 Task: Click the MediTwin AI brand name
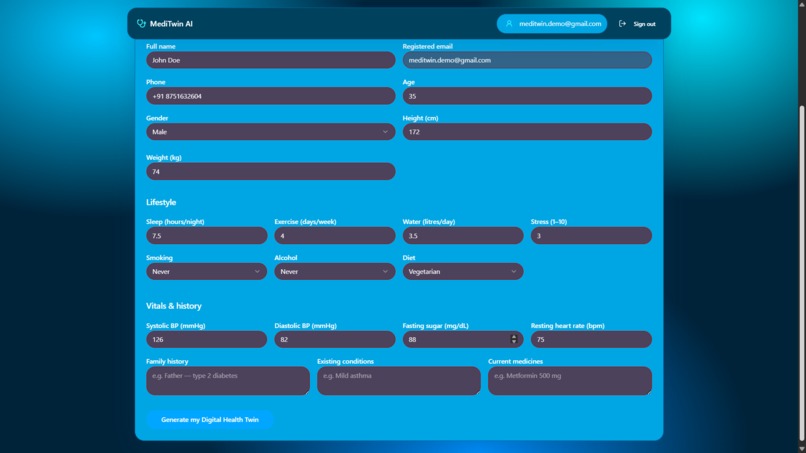tap(171, 24)
